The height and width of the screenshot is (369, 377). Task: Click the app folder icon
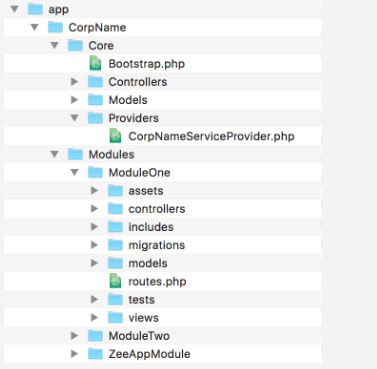point(35,9)
